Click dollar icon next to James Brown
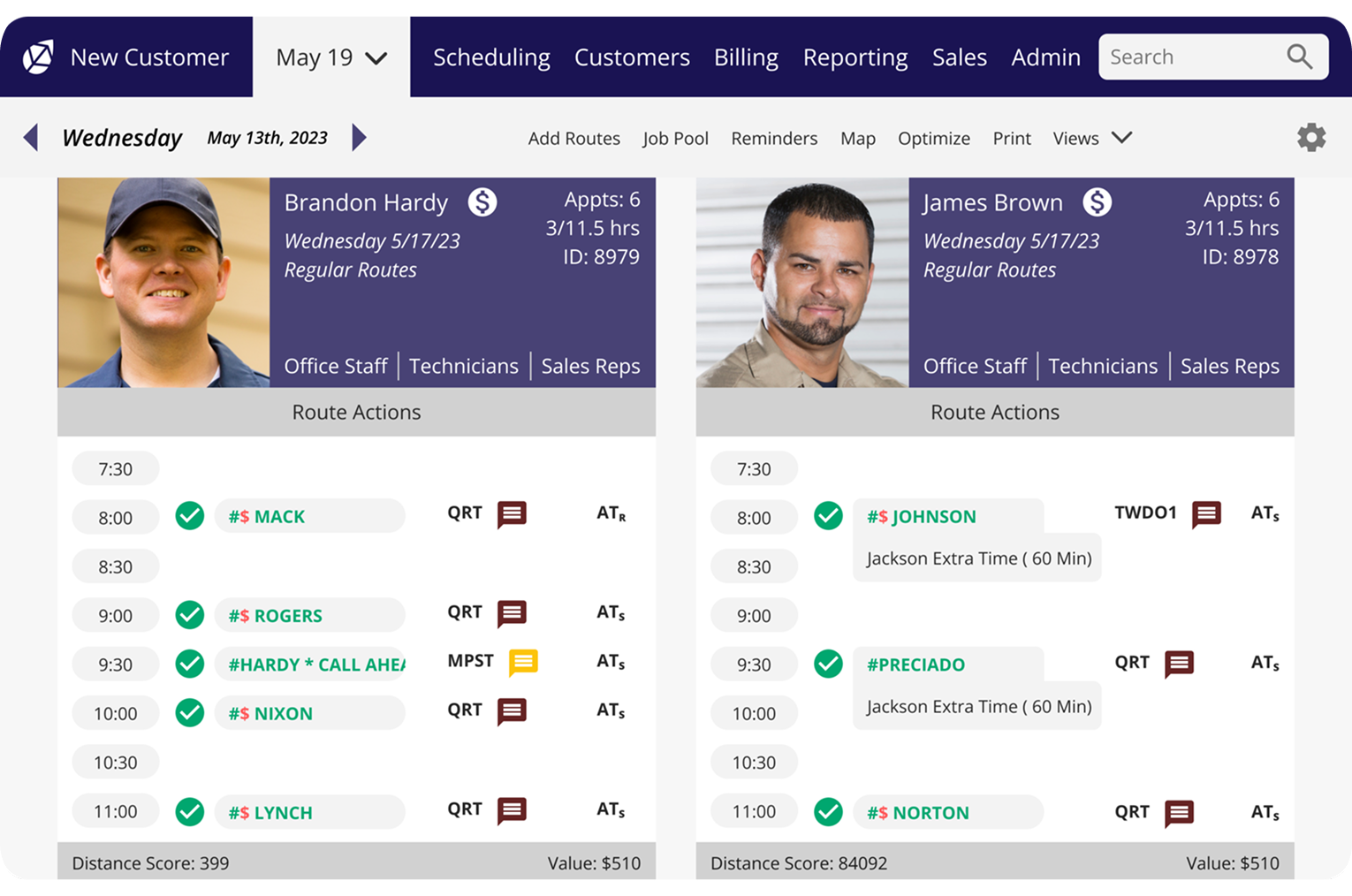 tap(1098, 202)
